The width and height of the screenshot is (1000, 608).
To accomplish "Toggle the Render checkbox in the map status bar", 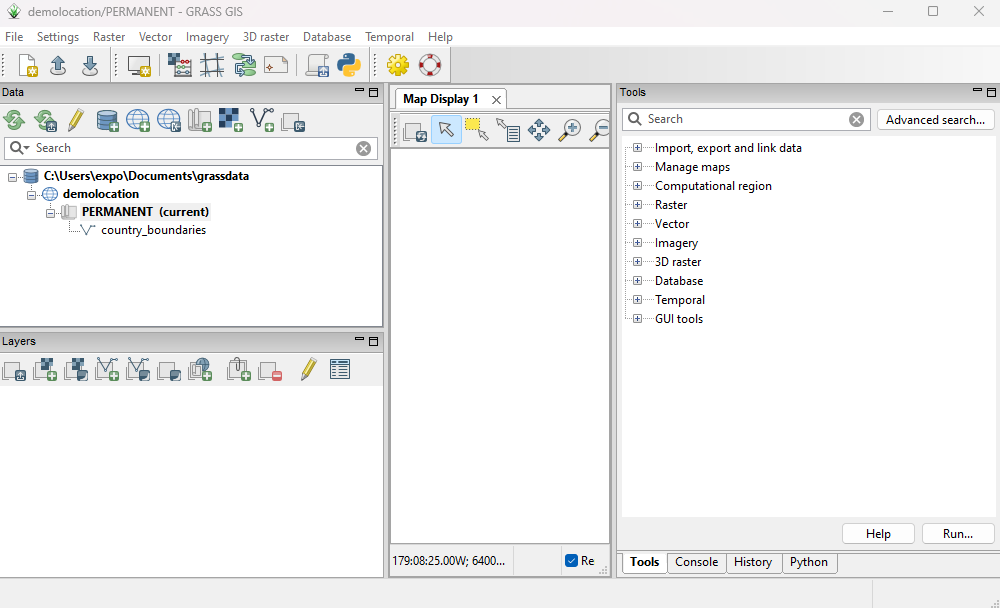I will tap(571, 561).
